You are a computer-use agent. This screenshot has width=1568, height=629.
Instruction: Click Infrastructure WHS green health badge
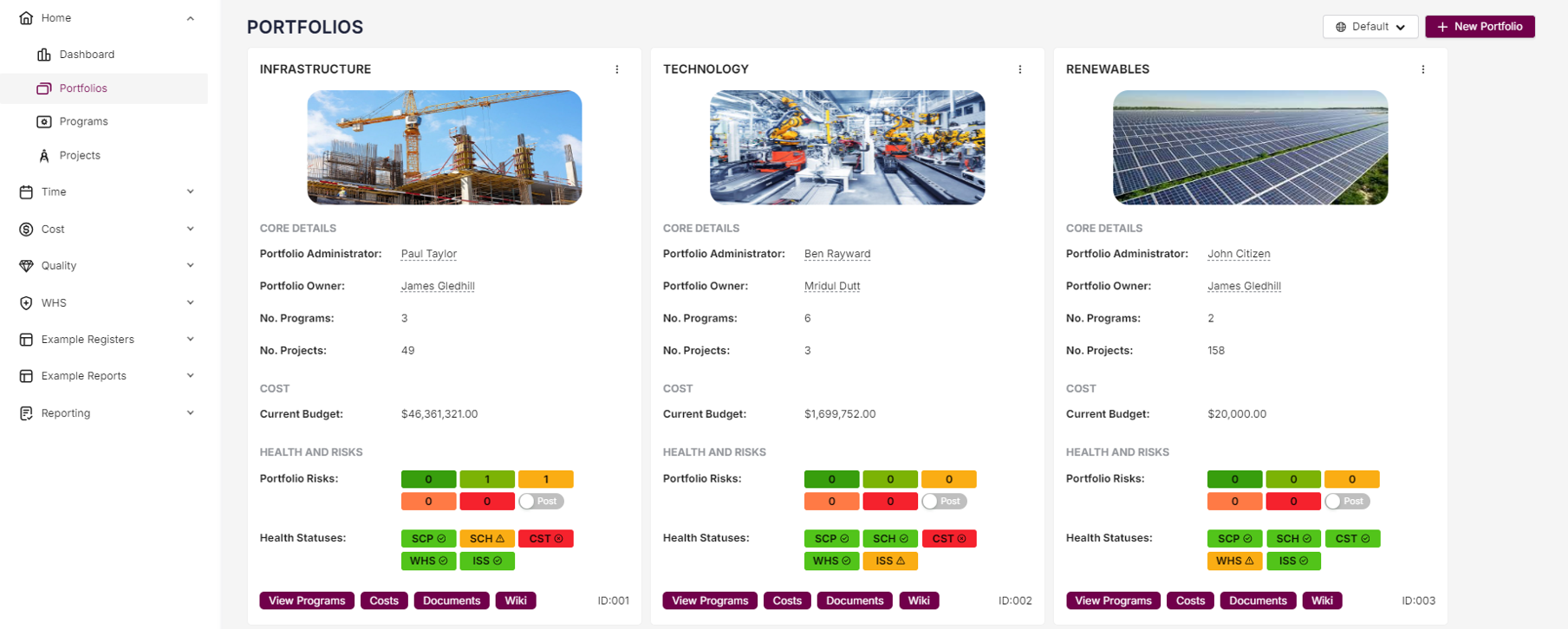tap(428, 561)
